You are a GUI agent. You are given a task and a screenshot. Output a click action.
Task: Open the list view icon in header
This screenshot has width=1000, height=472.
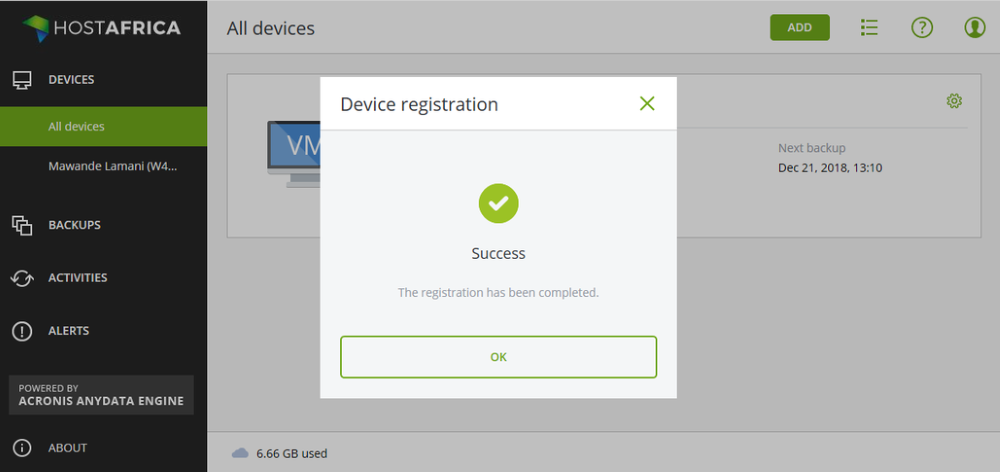869,28
